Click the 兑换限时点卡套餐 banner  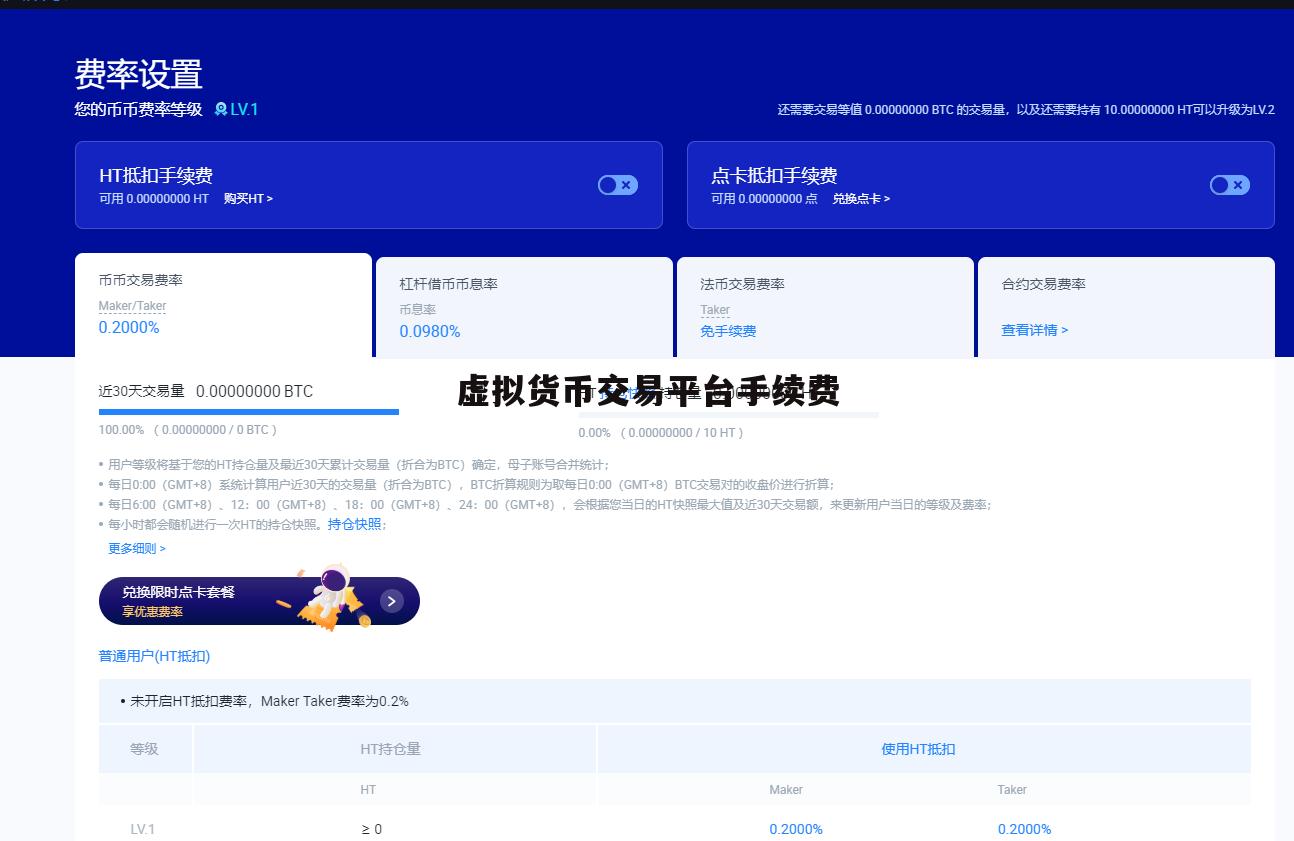click(200, 600)
